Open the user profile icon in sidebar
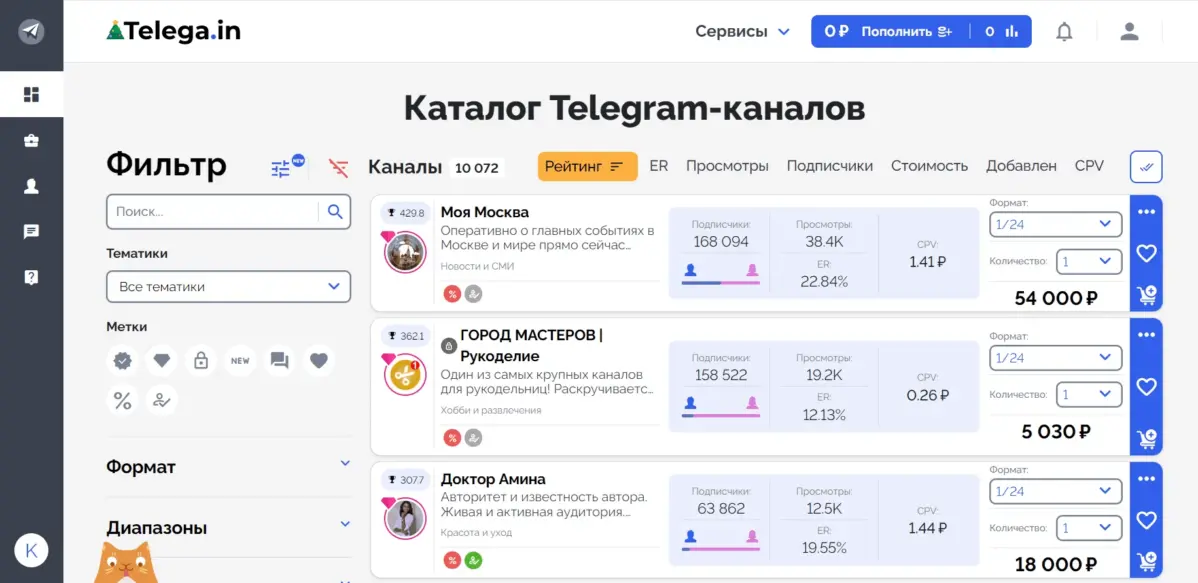This screenshot has height=583, width=1198. click(31, 186)
